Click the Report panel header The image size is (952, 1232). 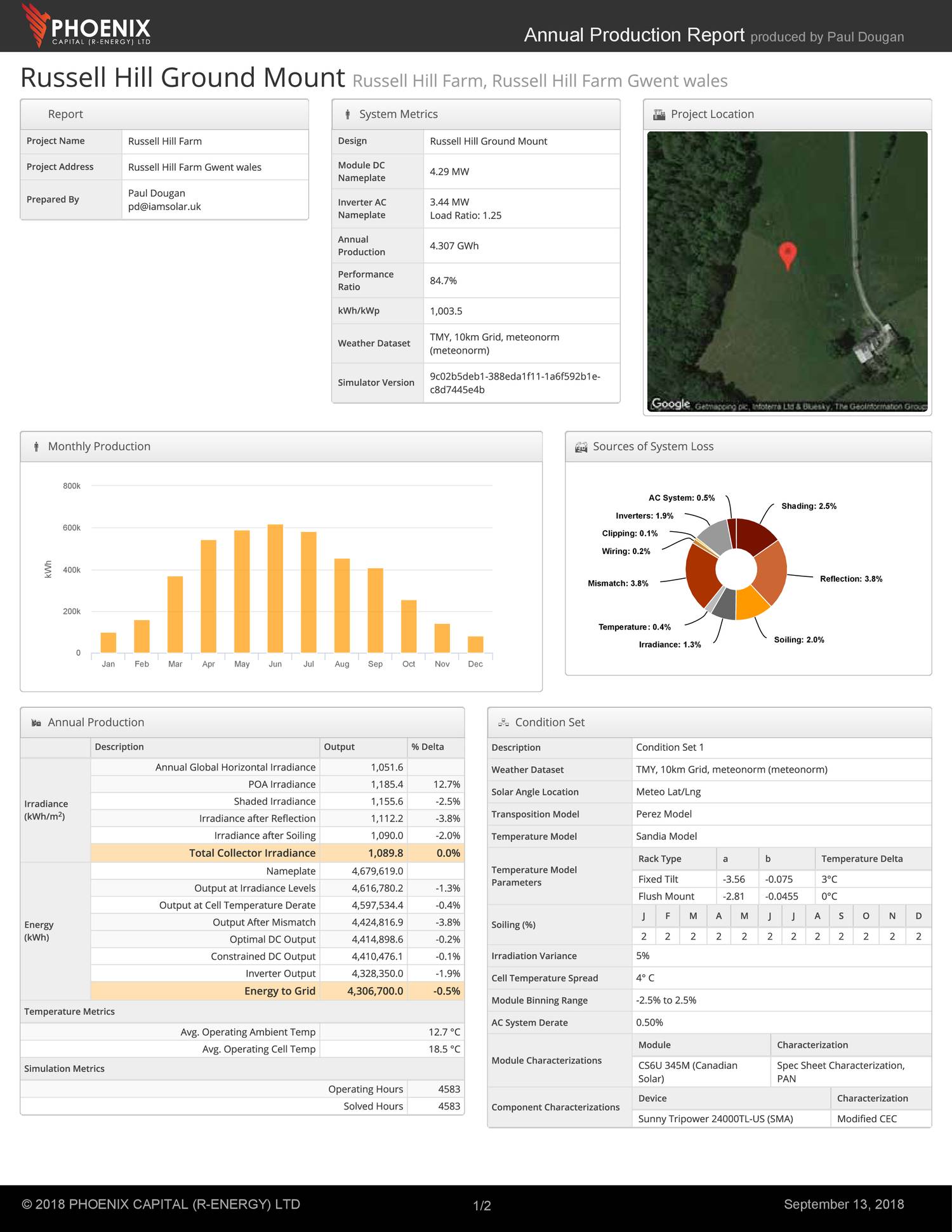(x=164, y=114)
